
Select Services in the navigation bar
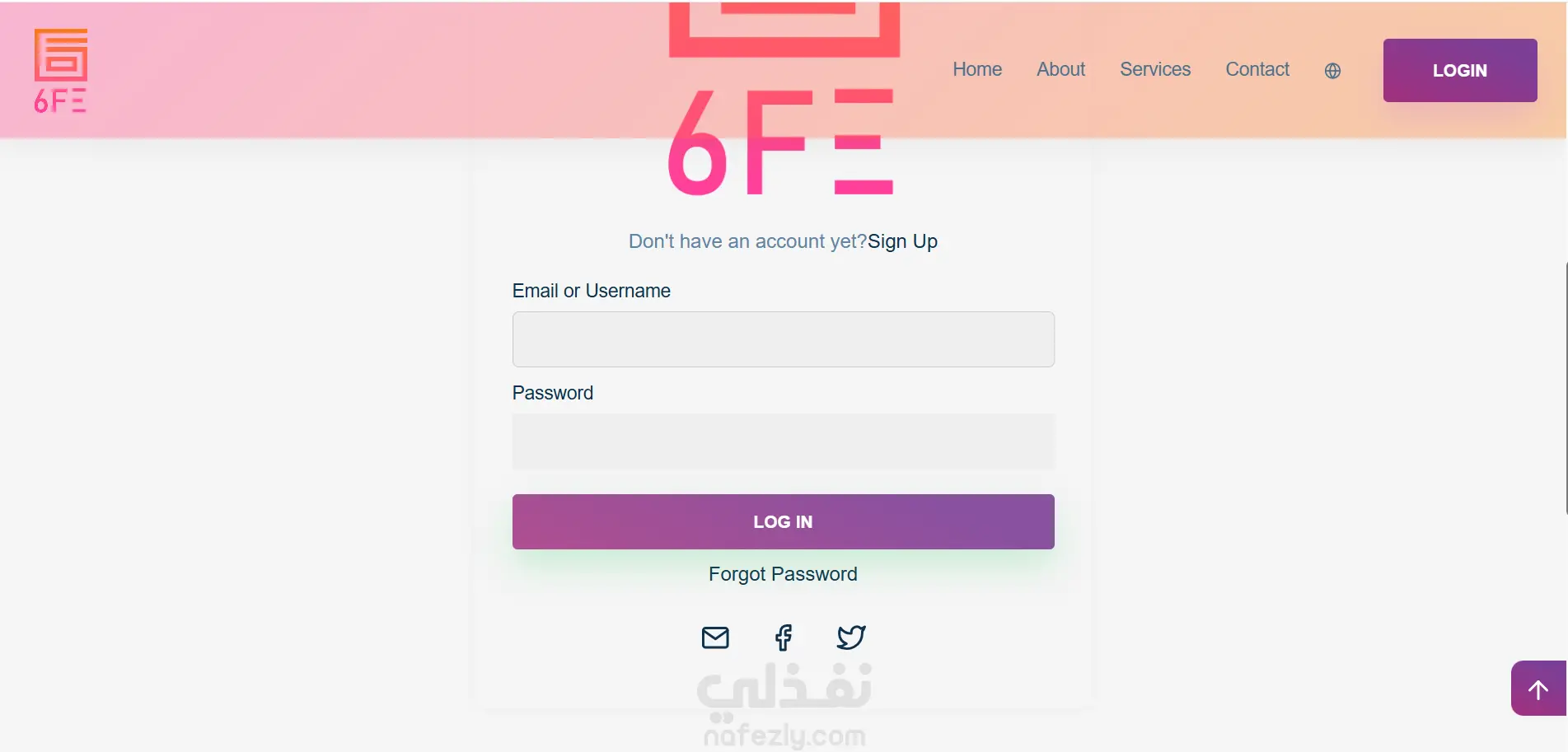[x=1155, y=70]
